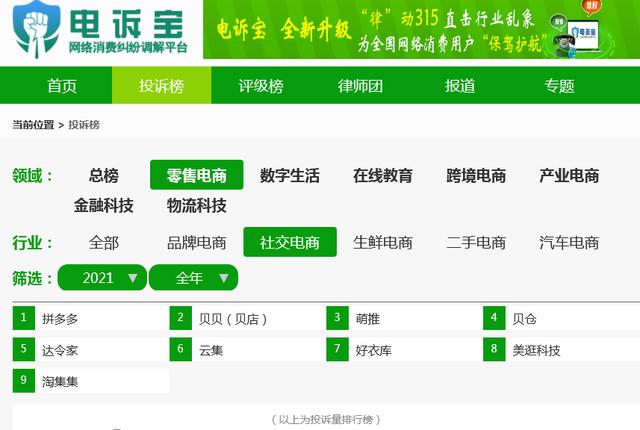640x430 pixels.
Task: Open rank 1 entry 拼多多
Action: tap(91, 318)
